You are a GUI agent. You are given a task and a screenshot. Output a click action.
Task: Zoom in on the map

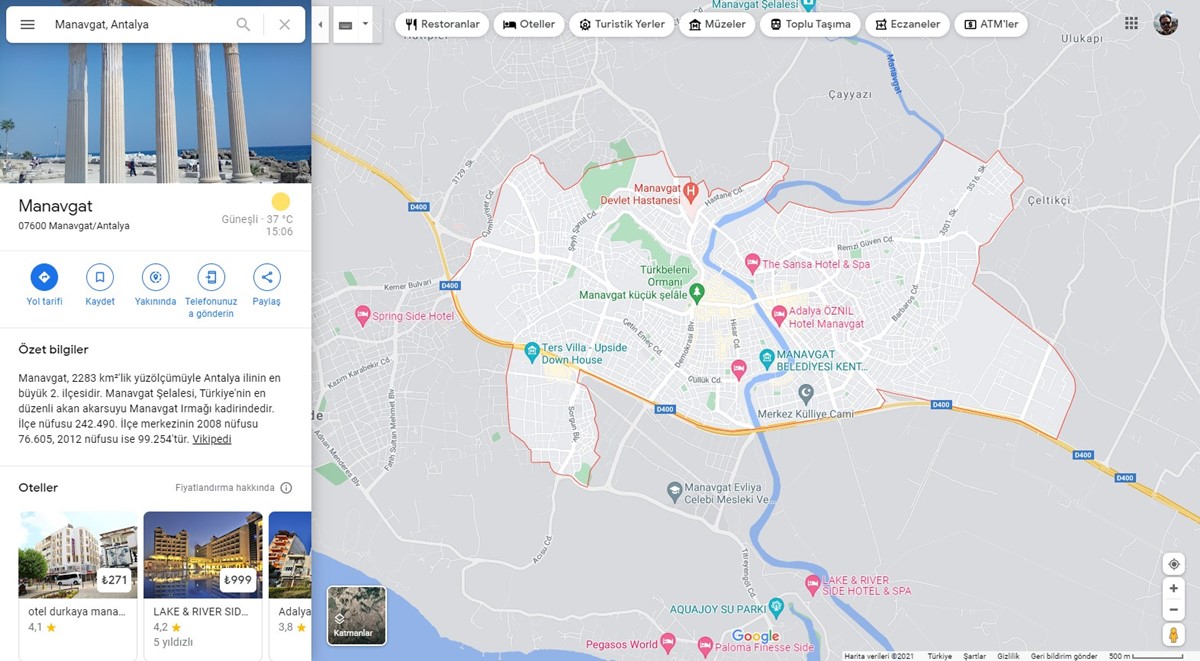(1174, 589)
